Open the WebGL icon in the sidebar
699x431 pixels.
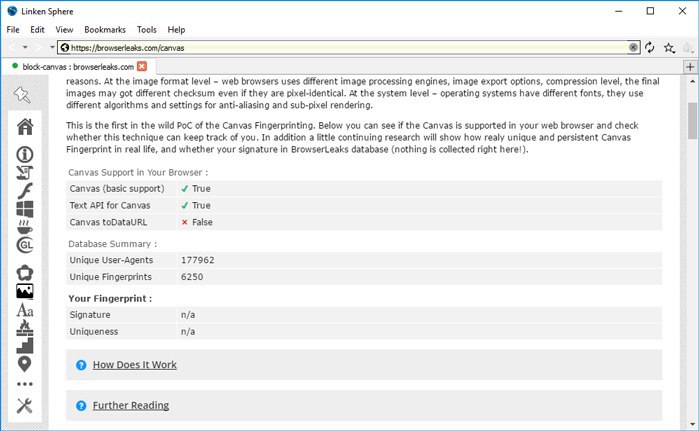[x=25, y=245]
